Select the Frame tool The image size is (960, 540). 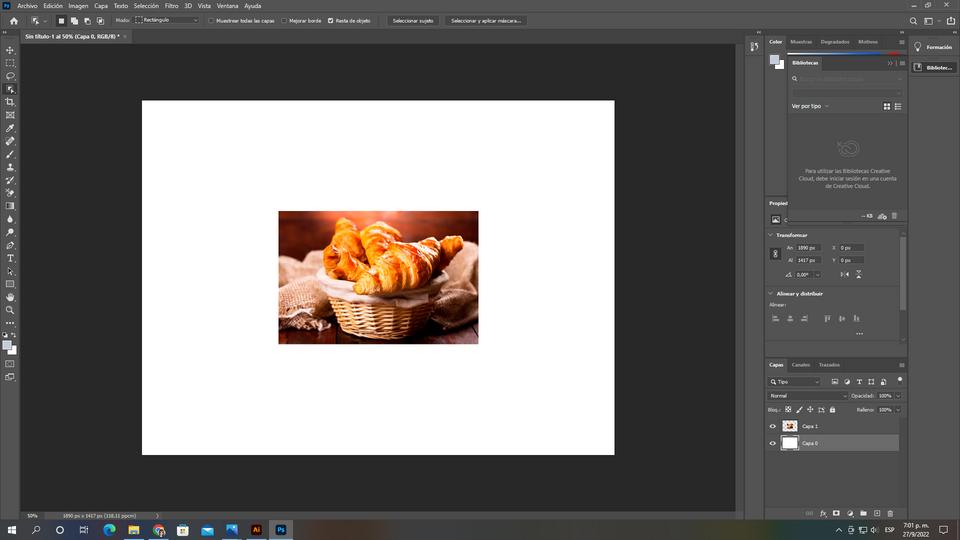coord(10,115)
